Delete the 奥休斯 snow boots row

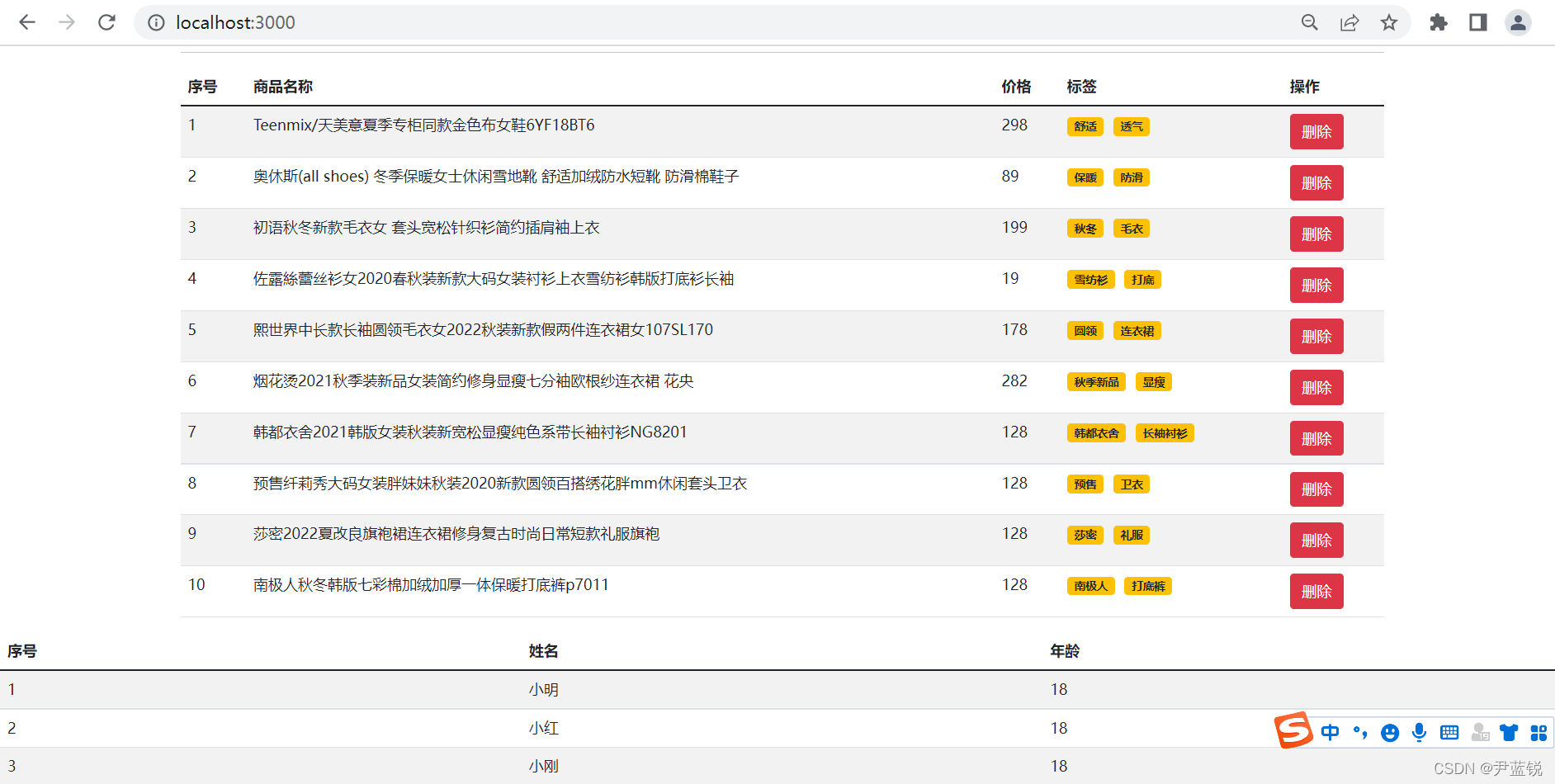(1316, 183)
